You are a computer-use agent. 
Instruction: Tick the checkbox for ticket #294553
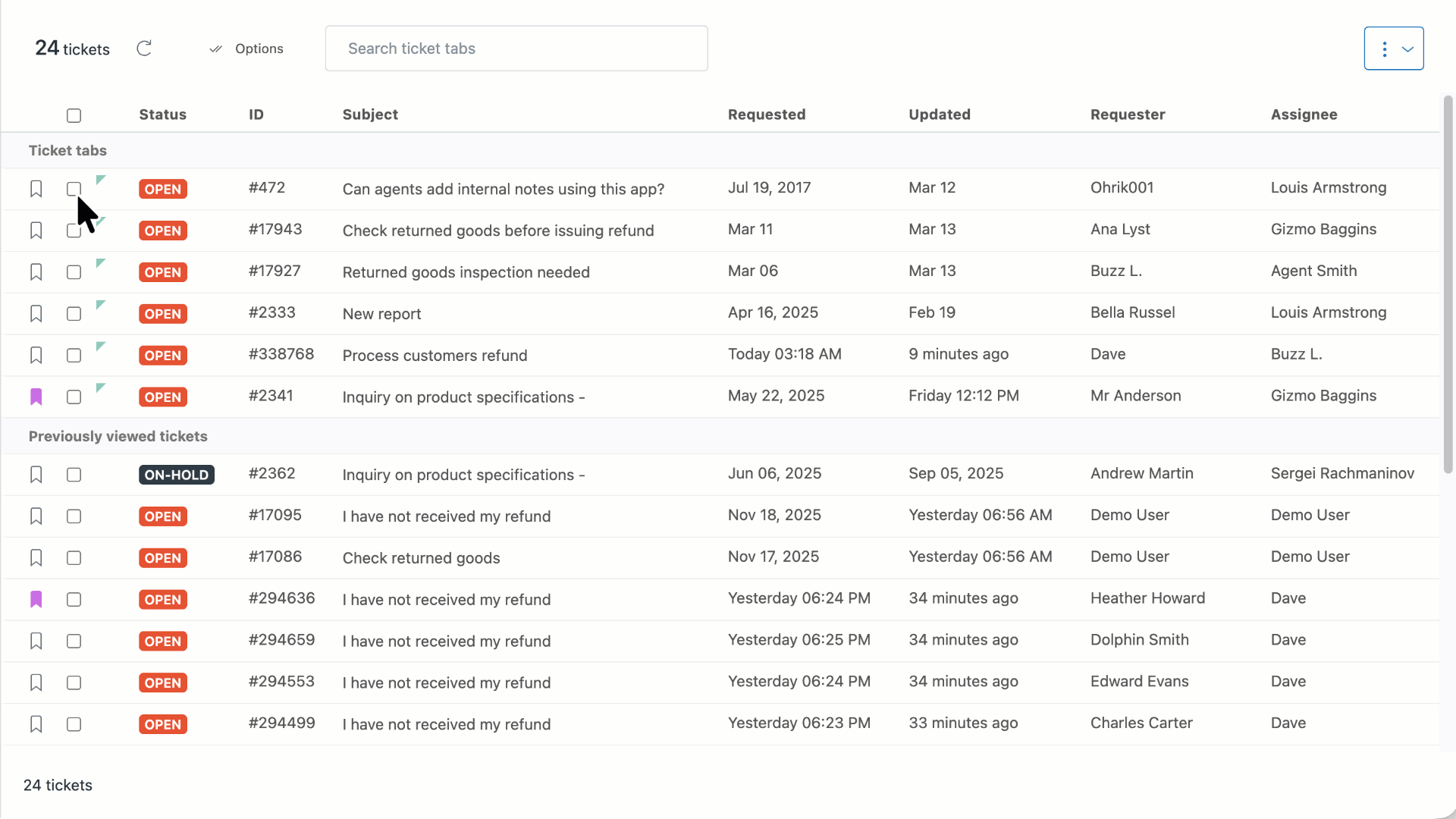pyautogui.click(x=74, y=682)
